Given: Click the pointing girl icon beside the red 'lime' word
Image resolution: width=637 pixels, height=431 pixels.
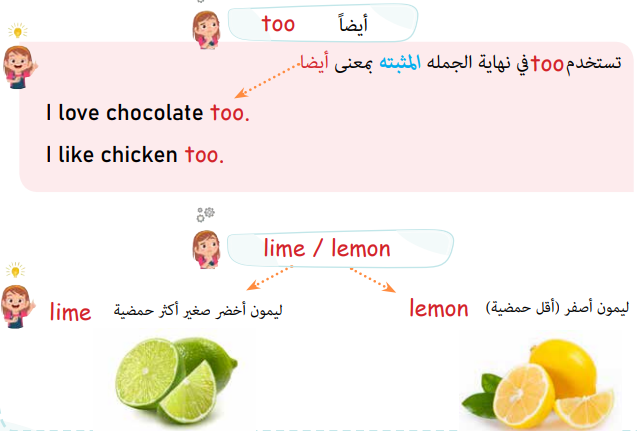Looking at the screenshot, I should (18, 306).
